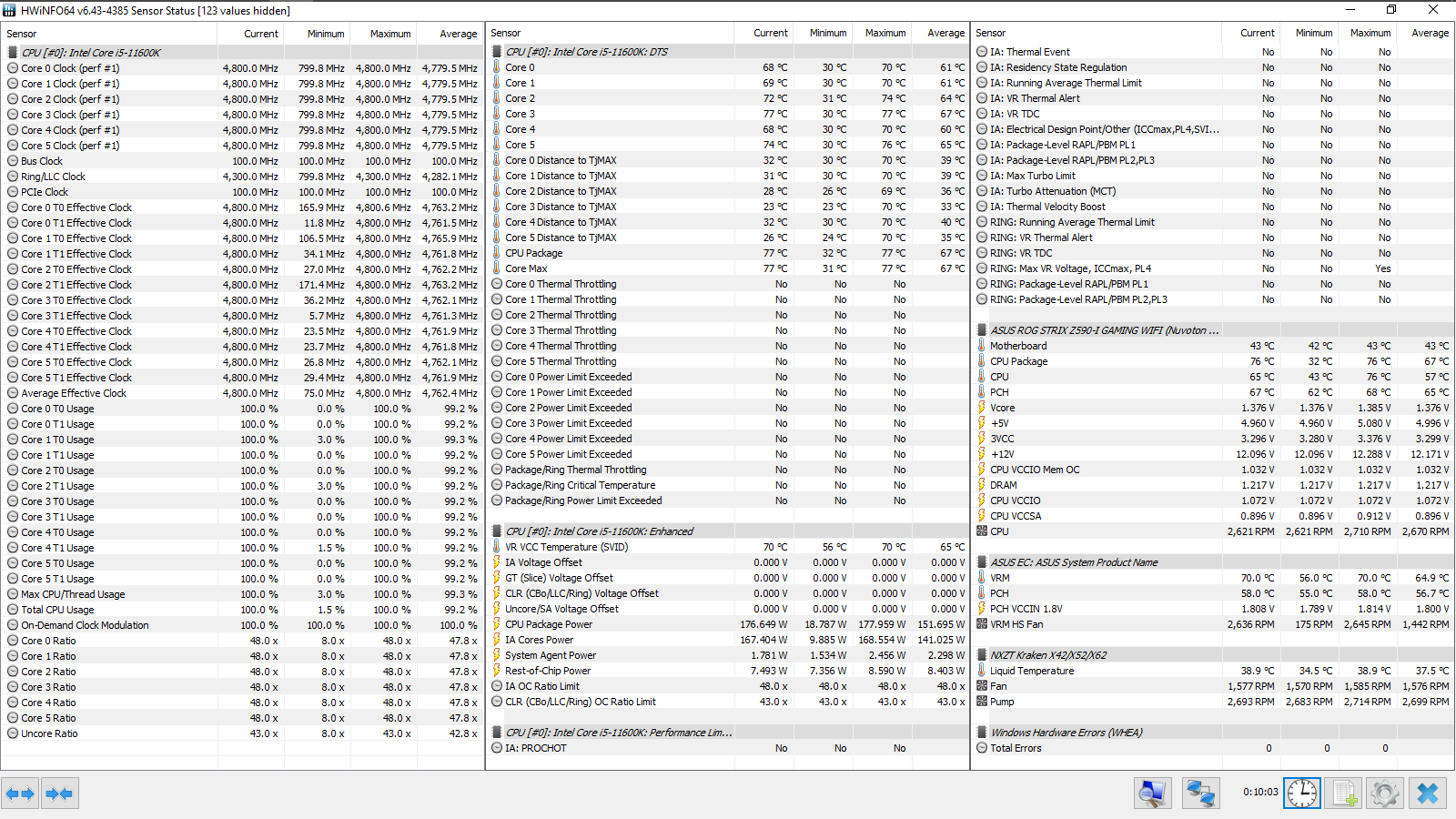Select the Liquid Temperature row
The width and height of the screenshot is (1456, 819).
[x=1213, y=671]
